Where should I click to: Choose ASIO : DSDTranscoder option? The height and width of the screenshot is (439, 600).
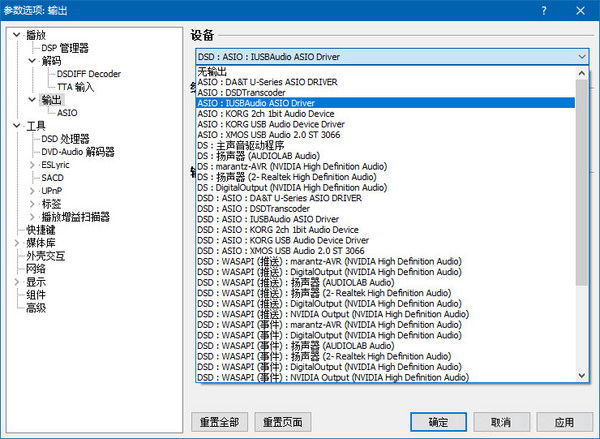[x=385, y=93]
